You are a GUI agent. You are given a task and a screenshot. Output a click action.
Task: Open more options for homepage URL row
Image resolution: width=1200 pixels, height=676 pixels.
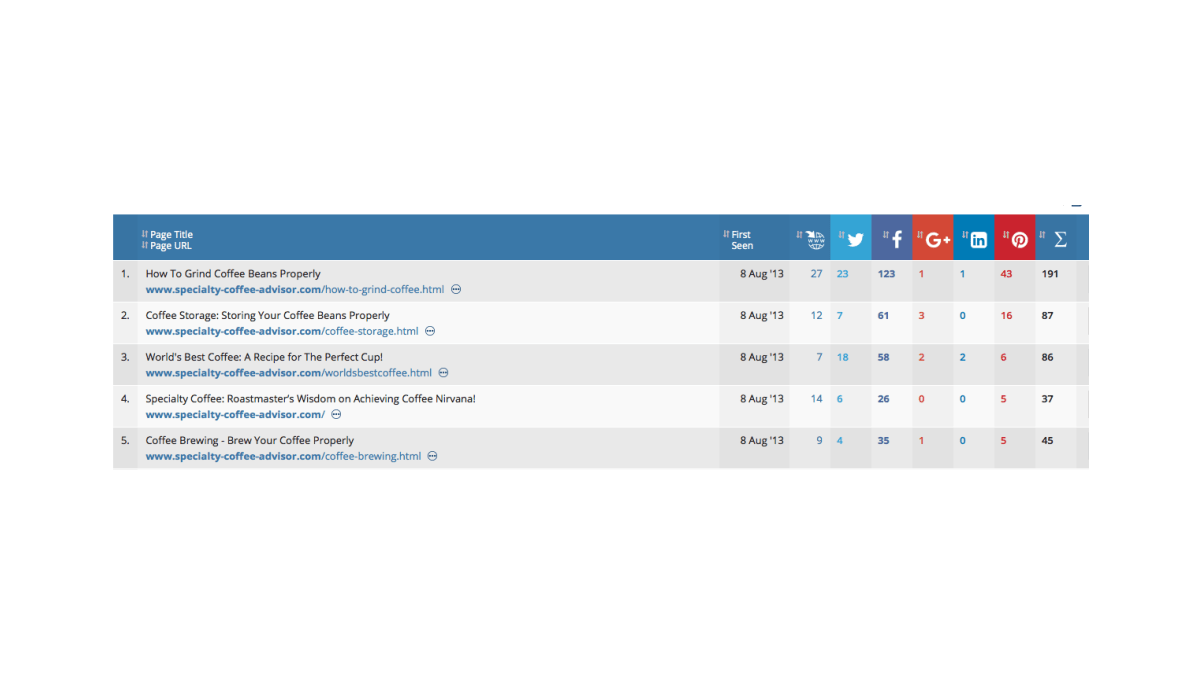336,414
